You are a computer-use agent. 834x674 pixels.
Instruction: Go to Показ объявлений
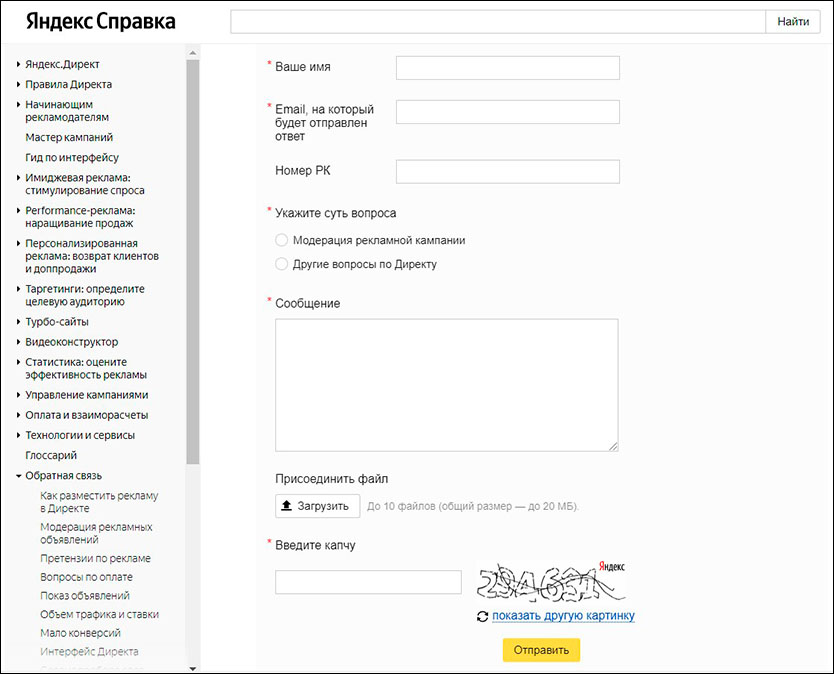(85, 596)
